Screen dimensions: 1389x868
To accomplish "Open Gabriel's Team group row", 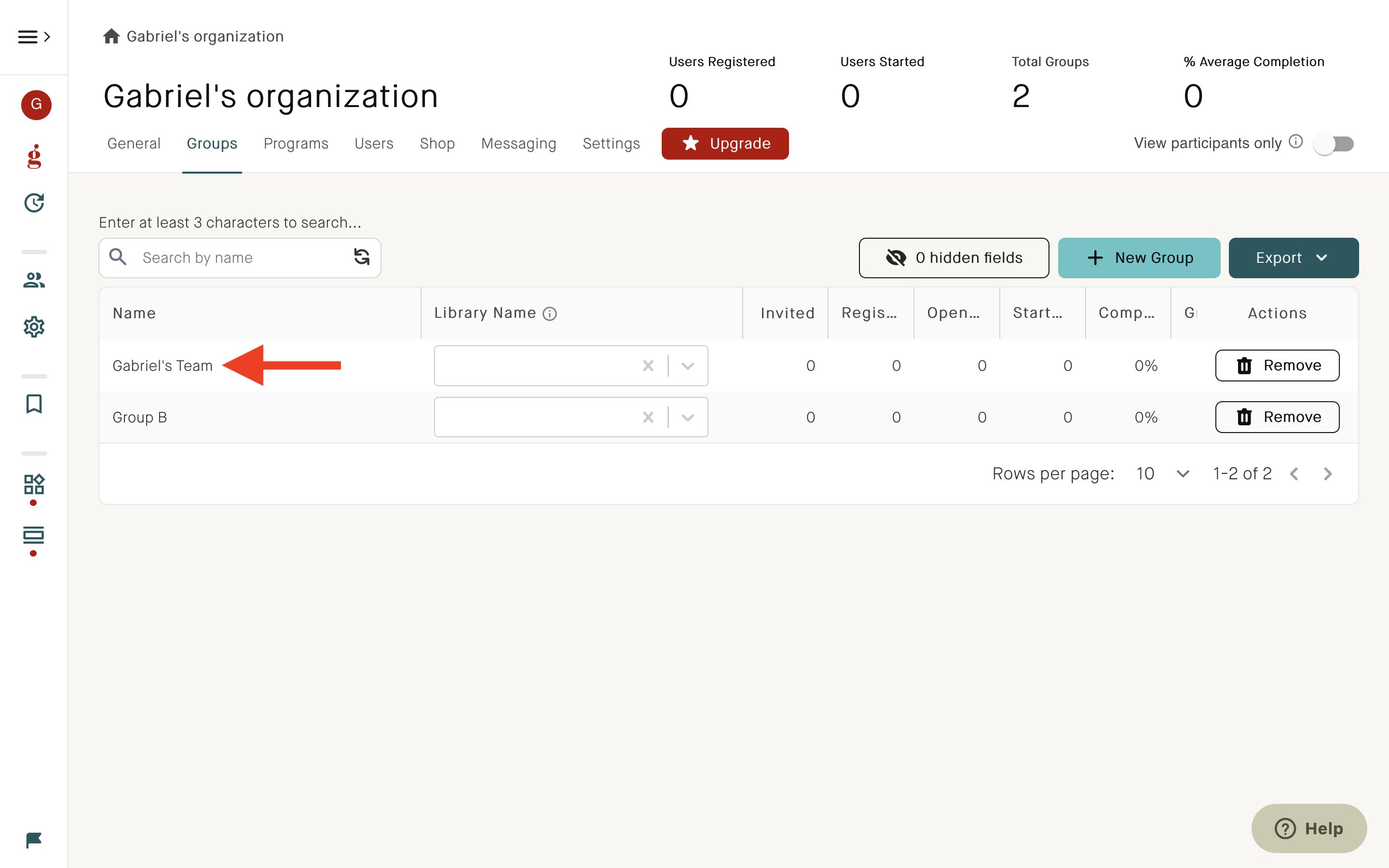I will (163, 366).
